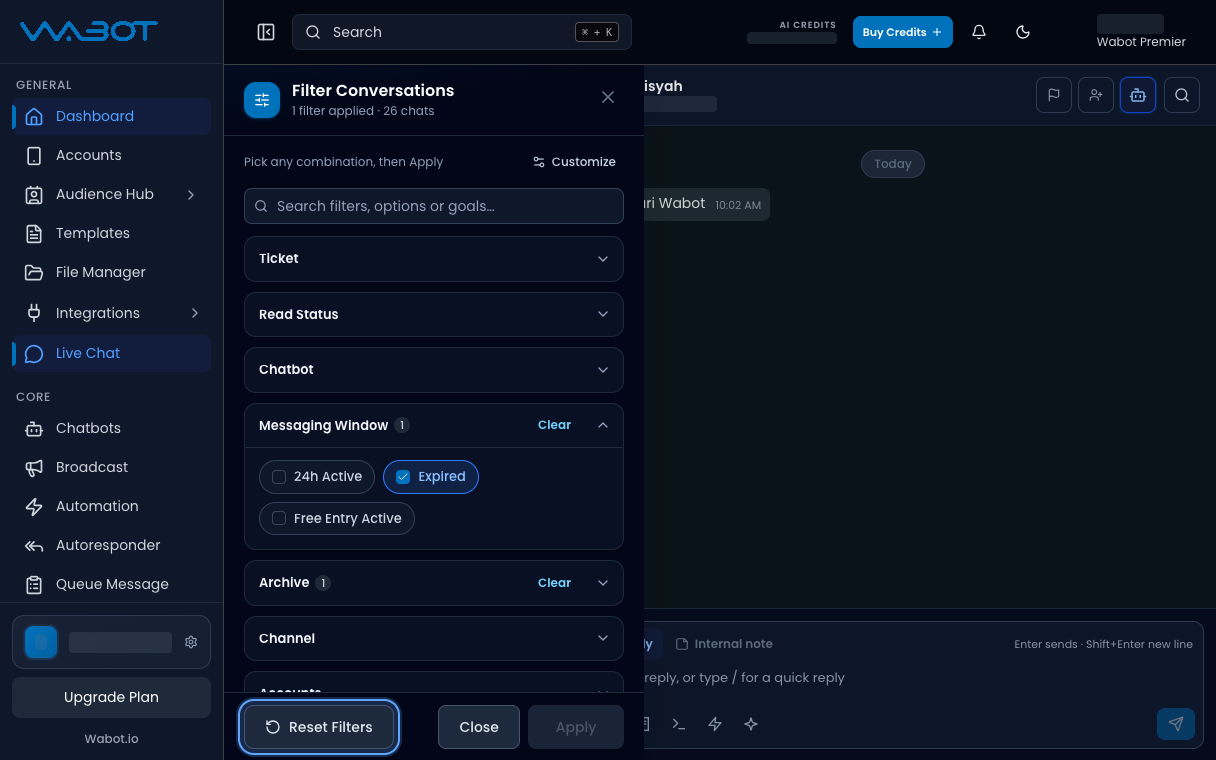Screen dimensions: 1216x760
Task: Click the lightning bolt icon in composer
Action: point(715,724)
